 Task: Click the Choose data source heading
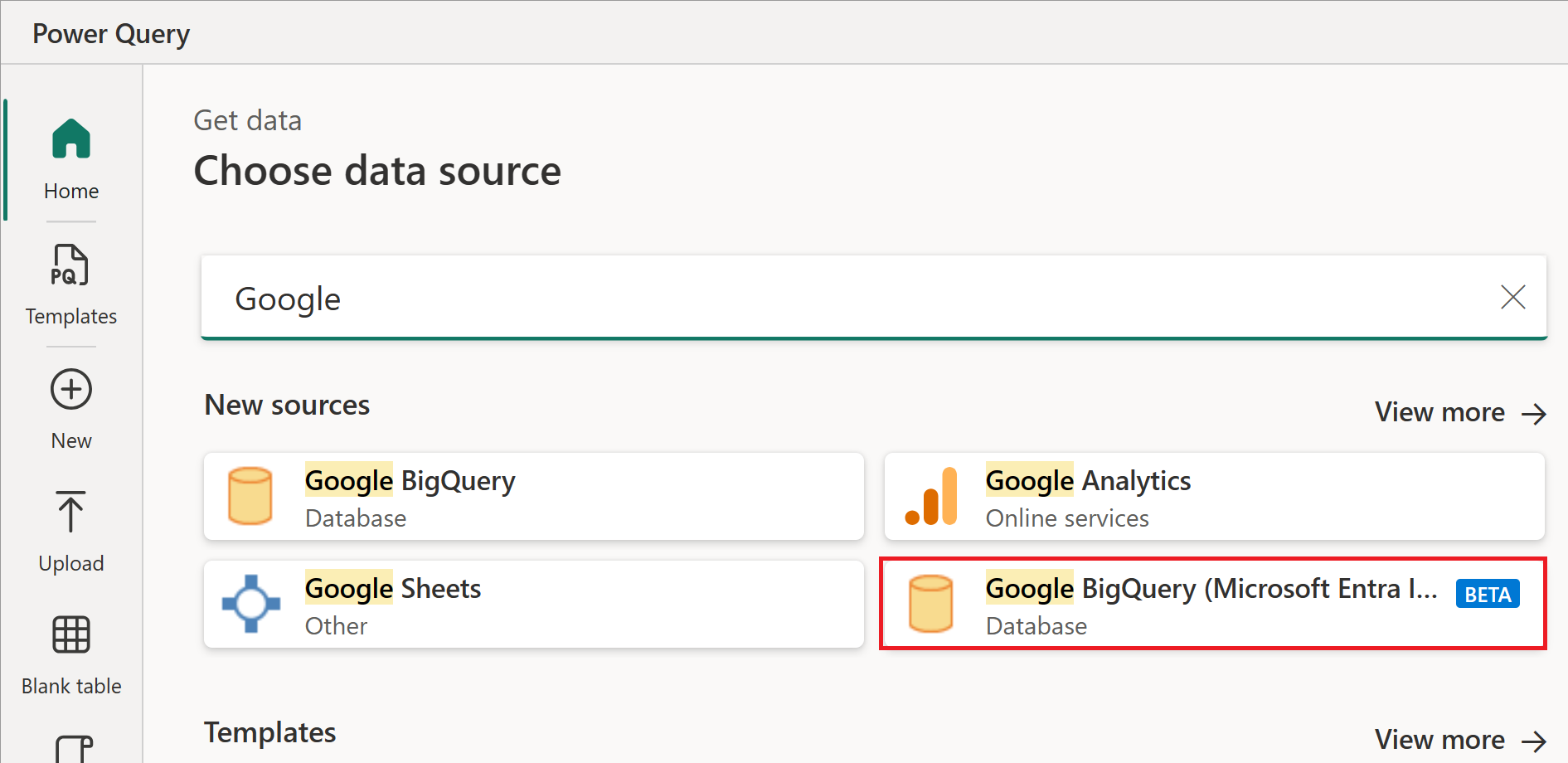(x=377, y=171)
